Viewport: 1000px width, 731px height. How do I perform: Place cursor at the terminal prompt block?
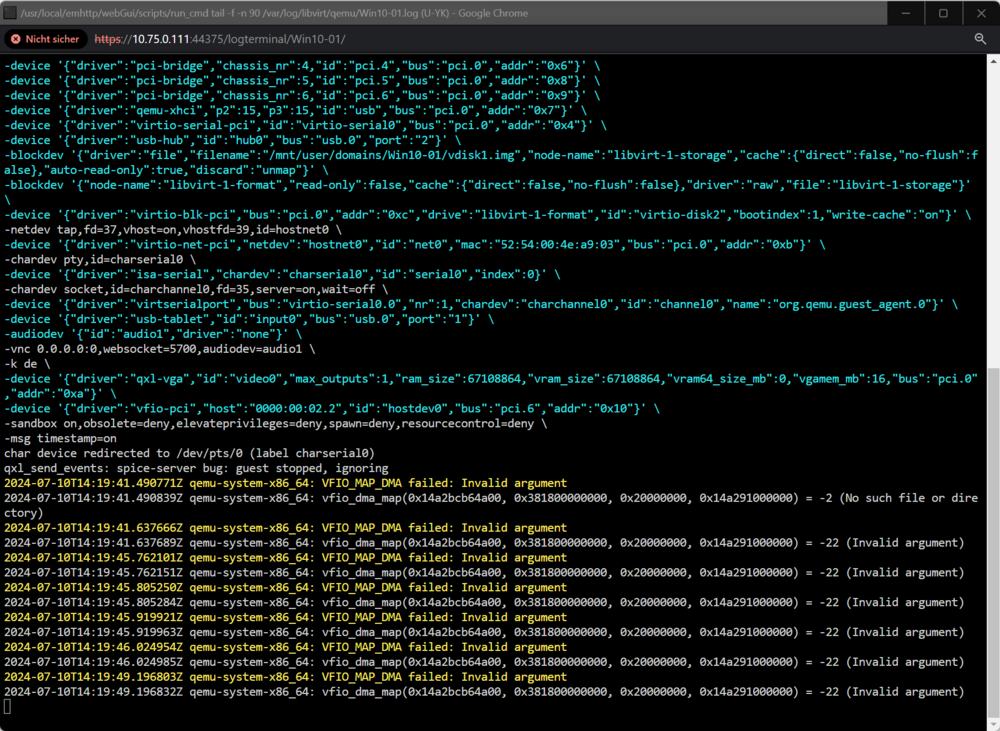tap(8, 706)
